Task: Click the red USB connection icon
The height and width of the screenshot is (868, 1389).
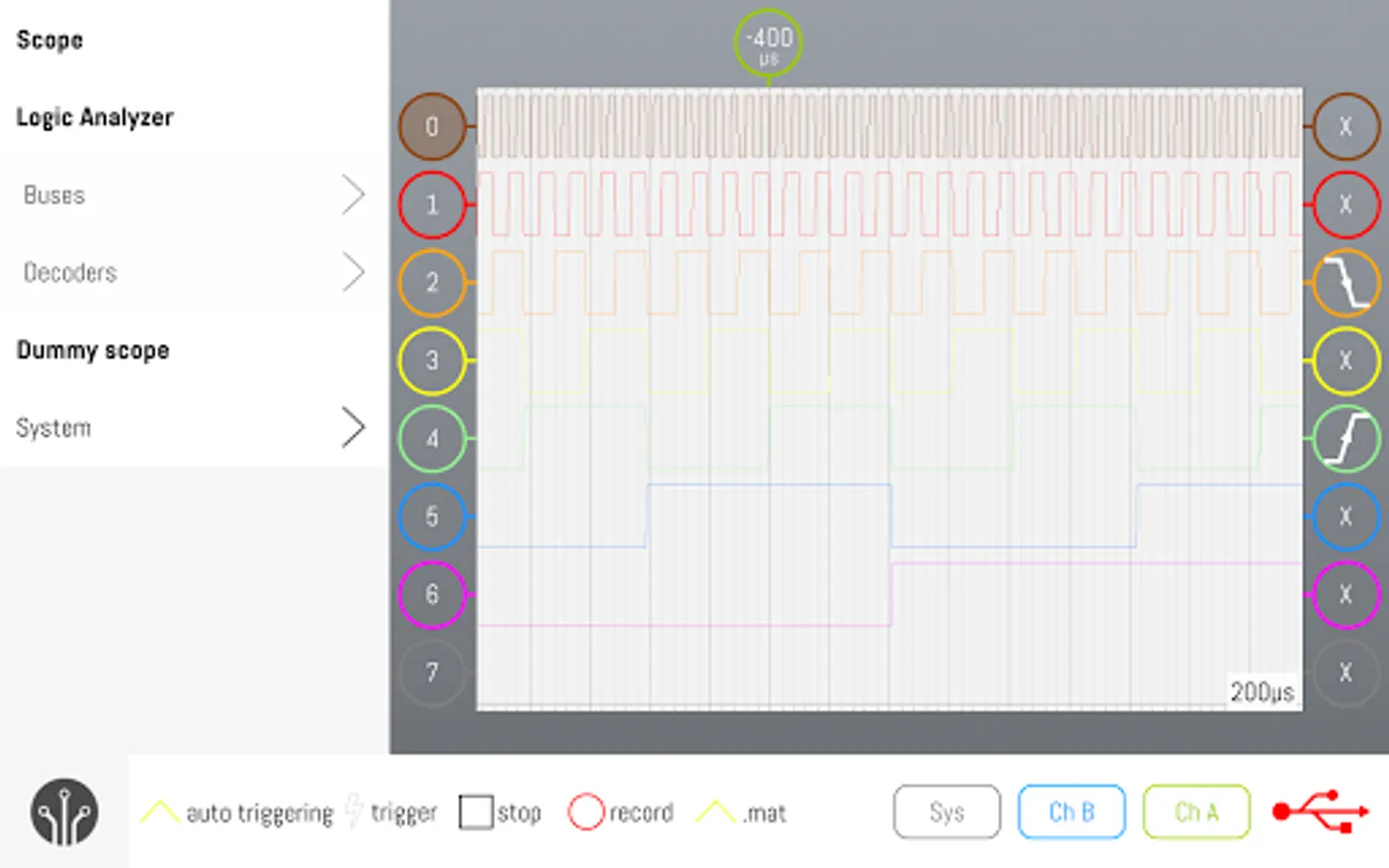Action: [x=1321, y=811]
